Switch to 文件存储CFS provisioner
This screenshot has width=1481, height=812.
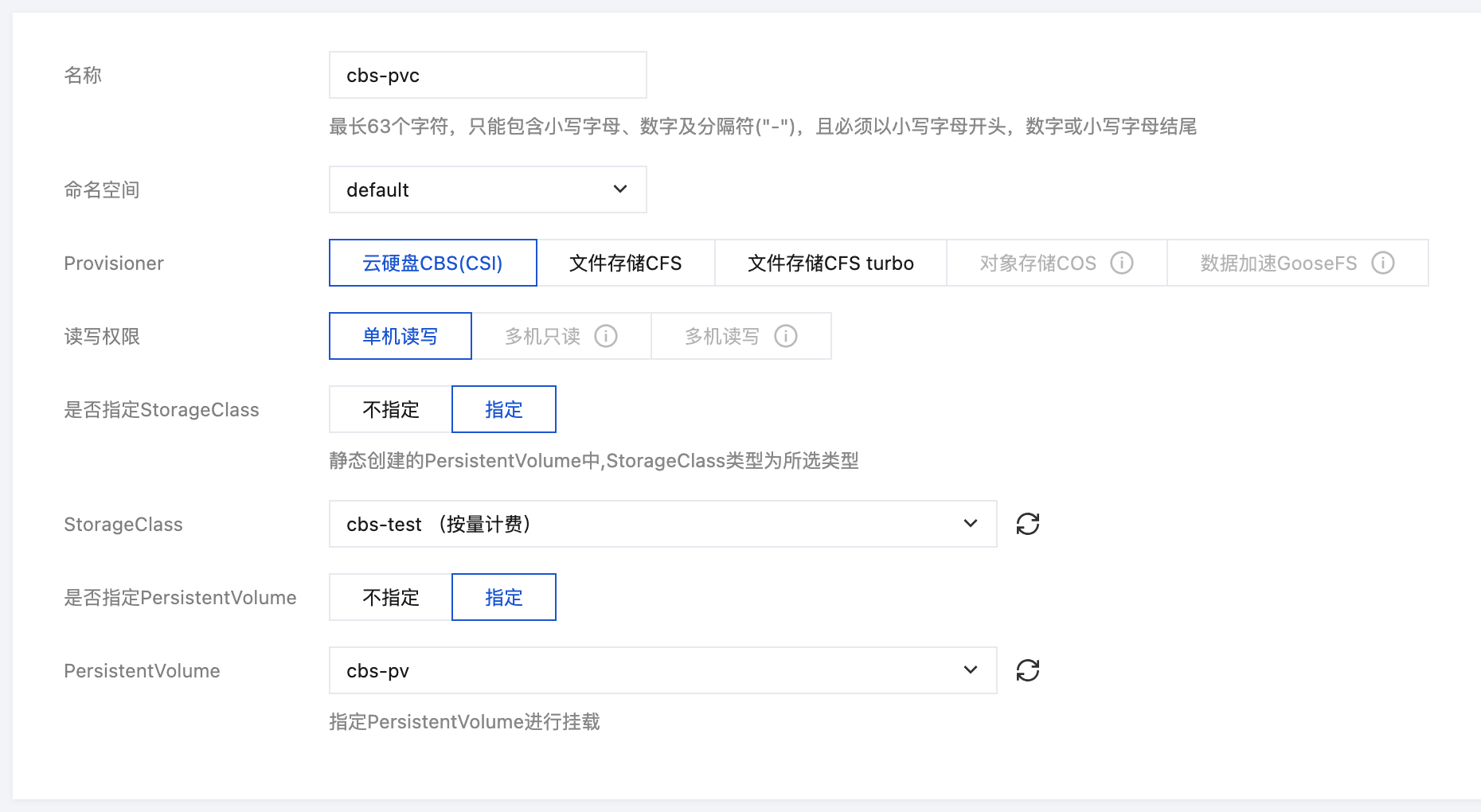625,263
